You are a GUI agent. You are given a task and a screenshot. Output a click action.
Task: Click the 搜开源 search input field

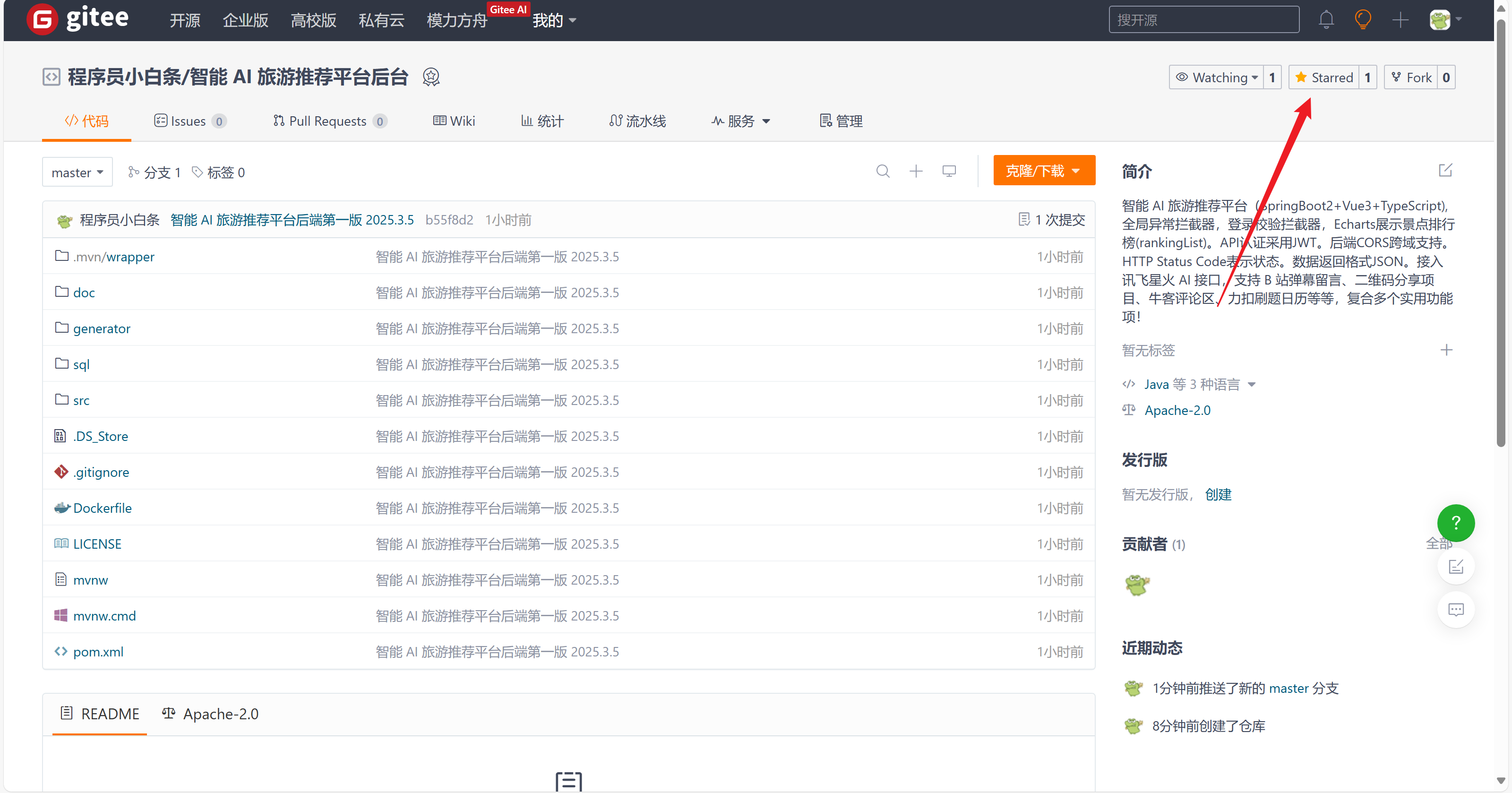pos(1203,20)
